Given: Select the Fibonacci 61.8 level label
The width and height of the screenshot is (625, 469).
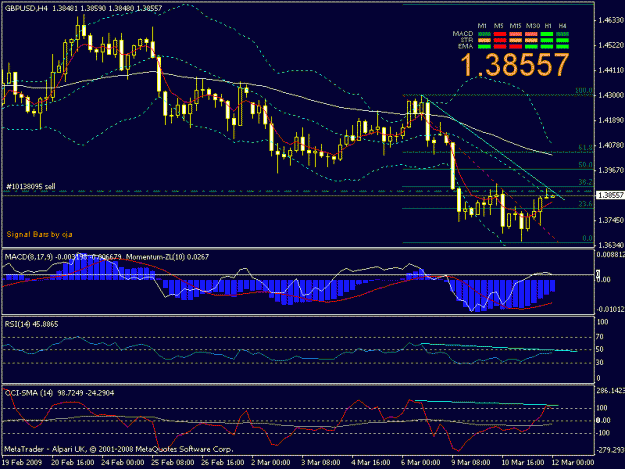Looking at the screenshot, I should 586,147.
